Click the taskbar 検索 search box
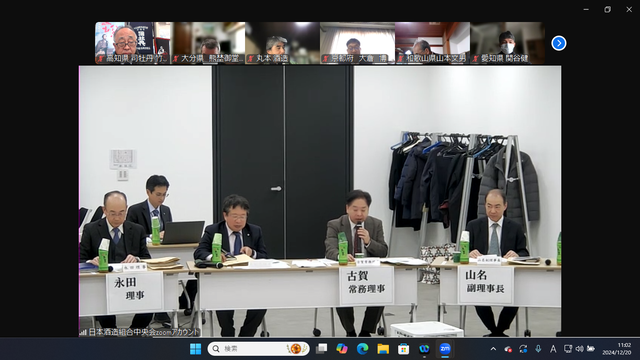The width and height of the screenshot is (640, 360). pos(258,349)
